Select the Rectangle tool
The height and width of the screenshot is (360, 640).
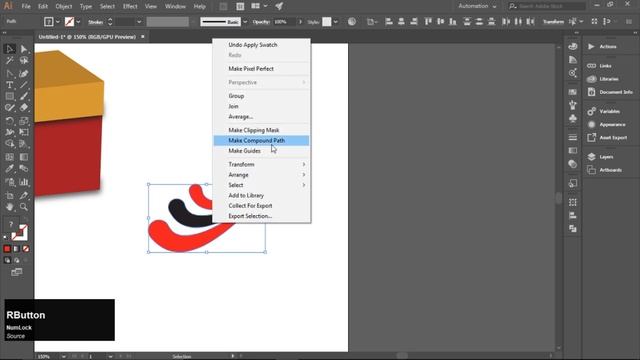coord(9,96)
